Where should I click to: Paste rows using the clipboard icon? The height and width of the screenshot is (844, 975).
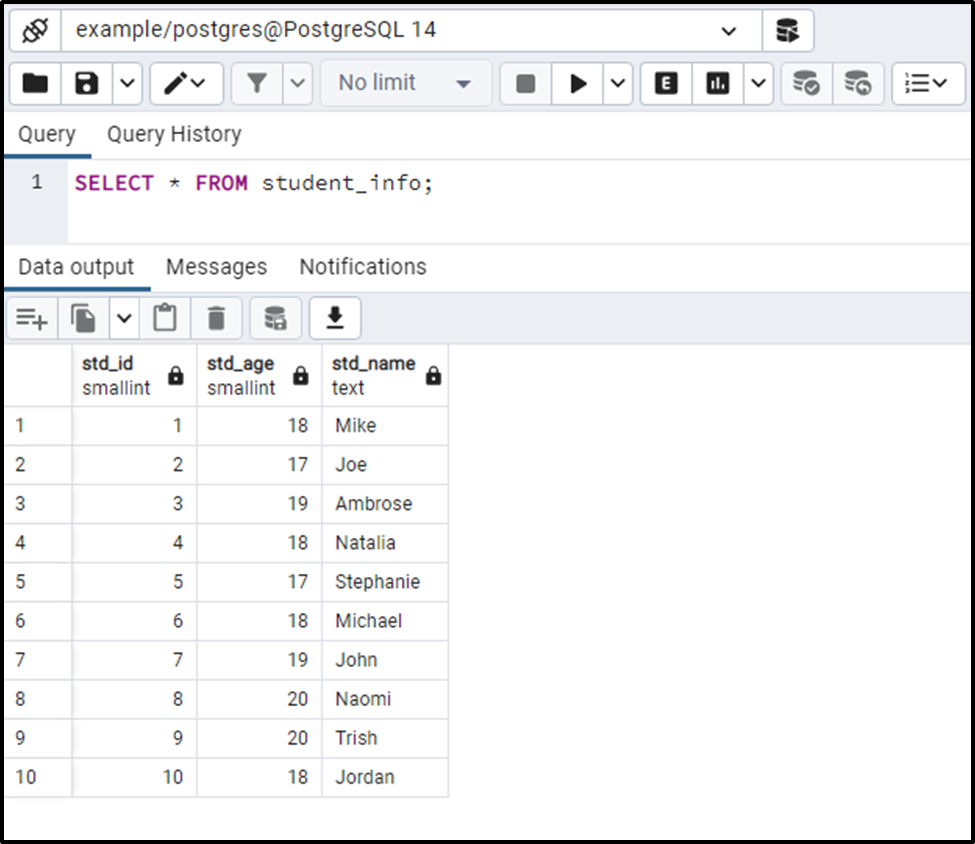pos(165,317)
